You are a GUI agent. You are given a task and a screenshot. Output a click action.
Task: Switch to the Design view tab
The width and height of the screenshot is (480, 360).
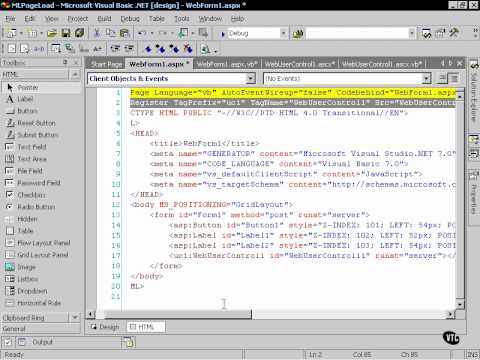[105, 327]
